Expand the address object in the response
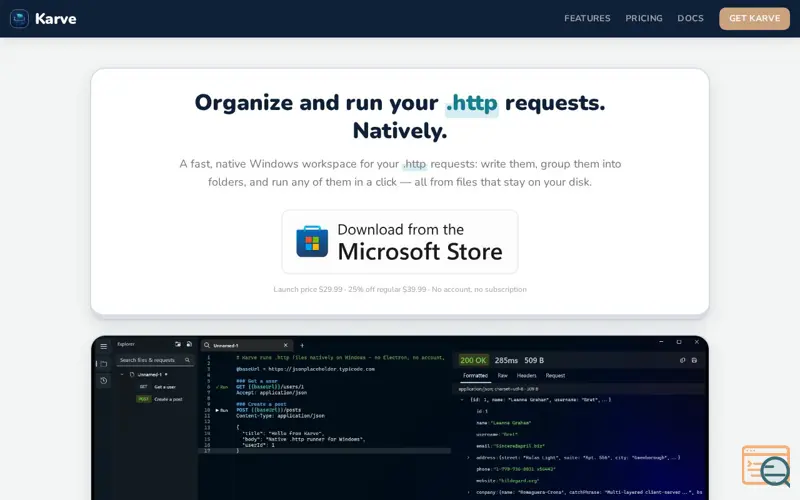The image size is (800, 500). coord(468,458)
